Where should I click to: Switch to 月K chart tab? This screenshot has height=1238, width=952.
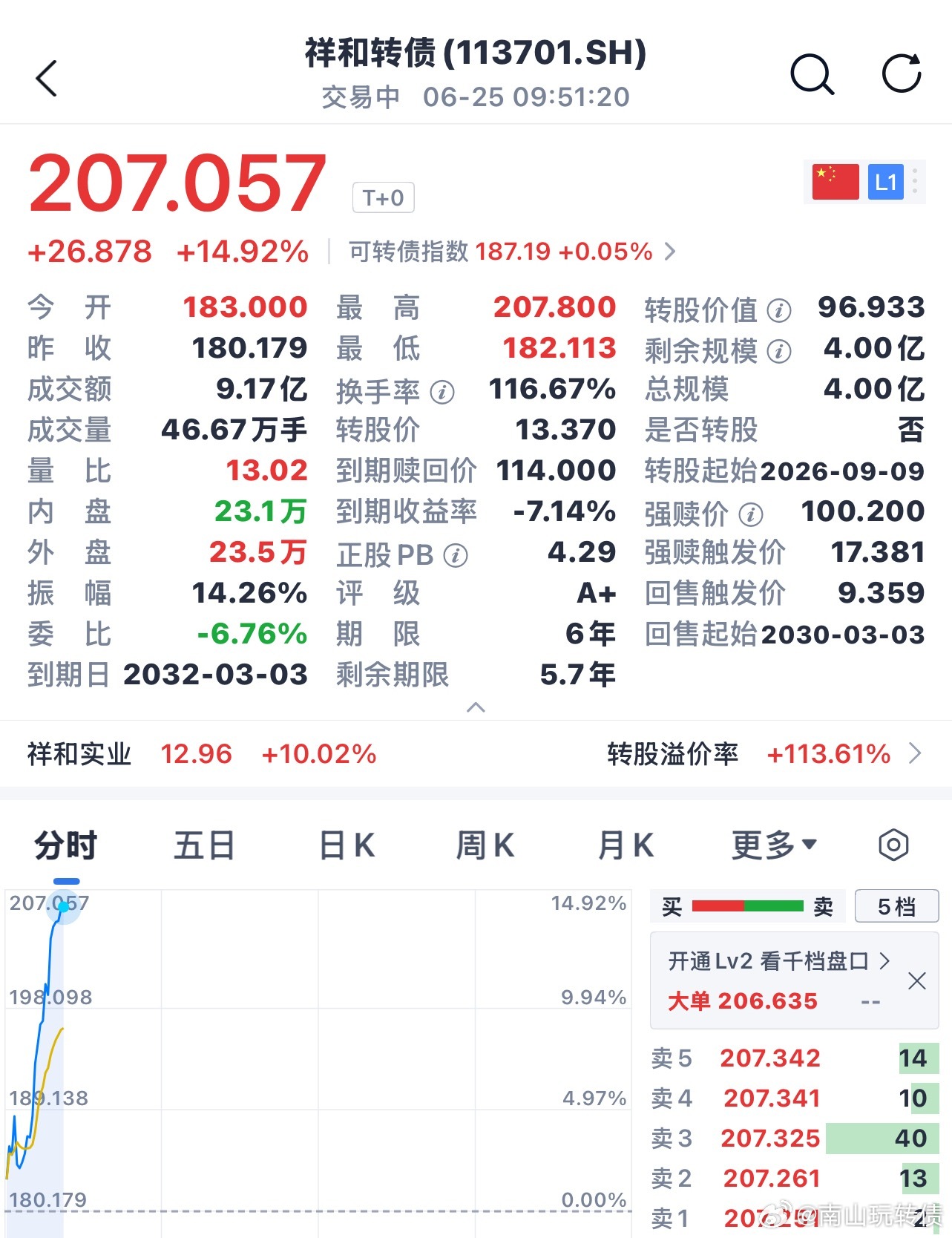(x=626, y=845)
